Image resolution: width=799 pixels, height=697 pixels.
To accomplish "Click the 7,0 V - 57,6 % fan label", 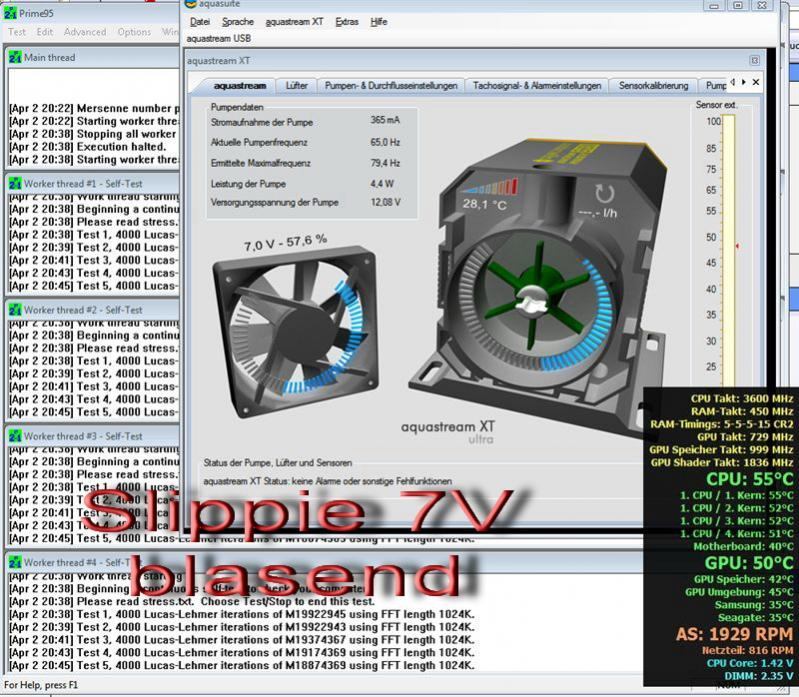I will point(285,243).
